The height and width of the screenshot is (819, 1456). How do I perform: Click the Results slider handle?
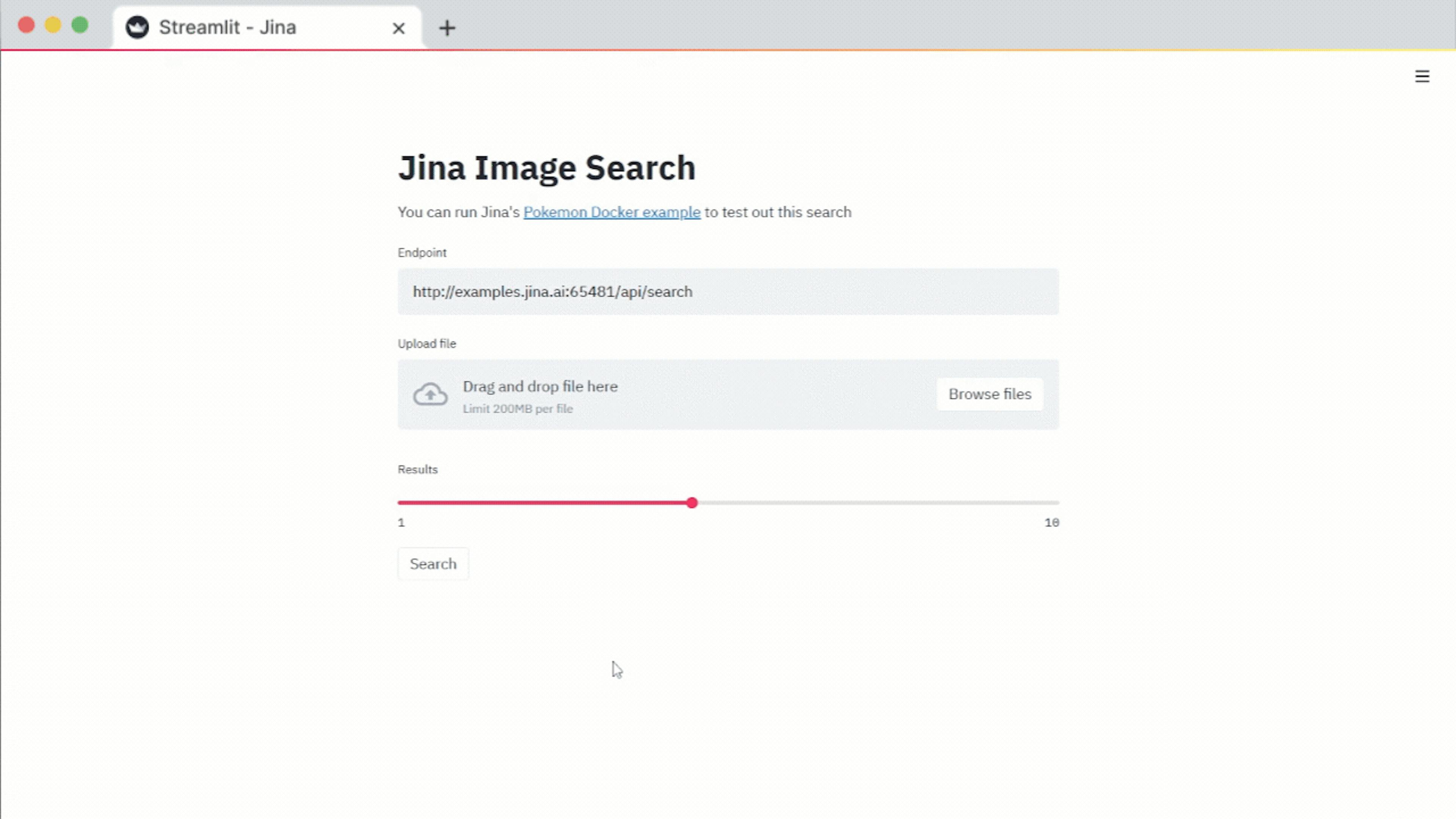pos(692,502)
